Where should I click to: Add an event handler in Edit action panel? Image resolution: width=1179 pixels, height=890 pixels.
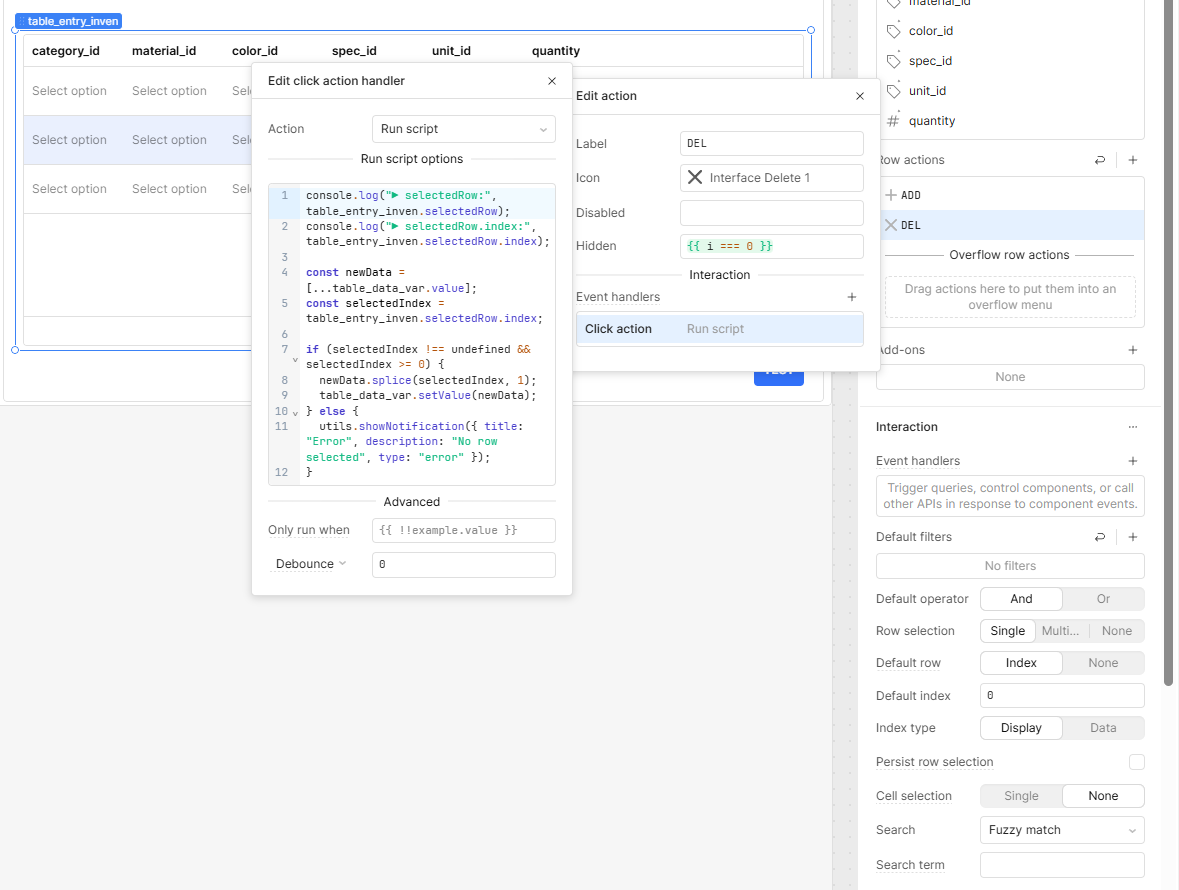point(852,297)
